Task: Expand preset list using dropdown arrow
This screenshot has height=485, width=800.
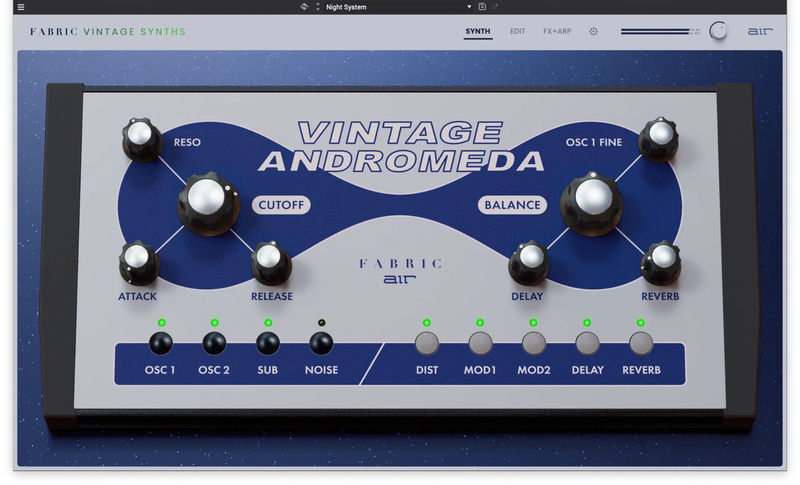Action: tap(469, 7)
